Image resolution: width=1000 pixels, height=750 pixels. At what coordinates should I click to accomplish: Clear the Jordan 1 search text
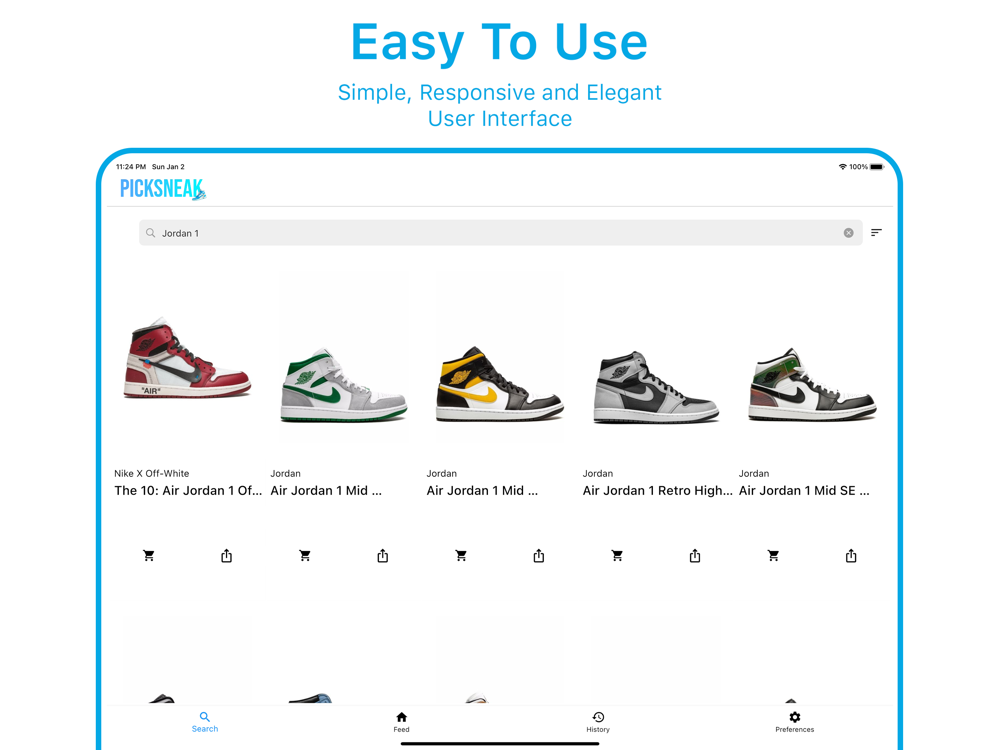pyautogui.click(x=848, y=233)
